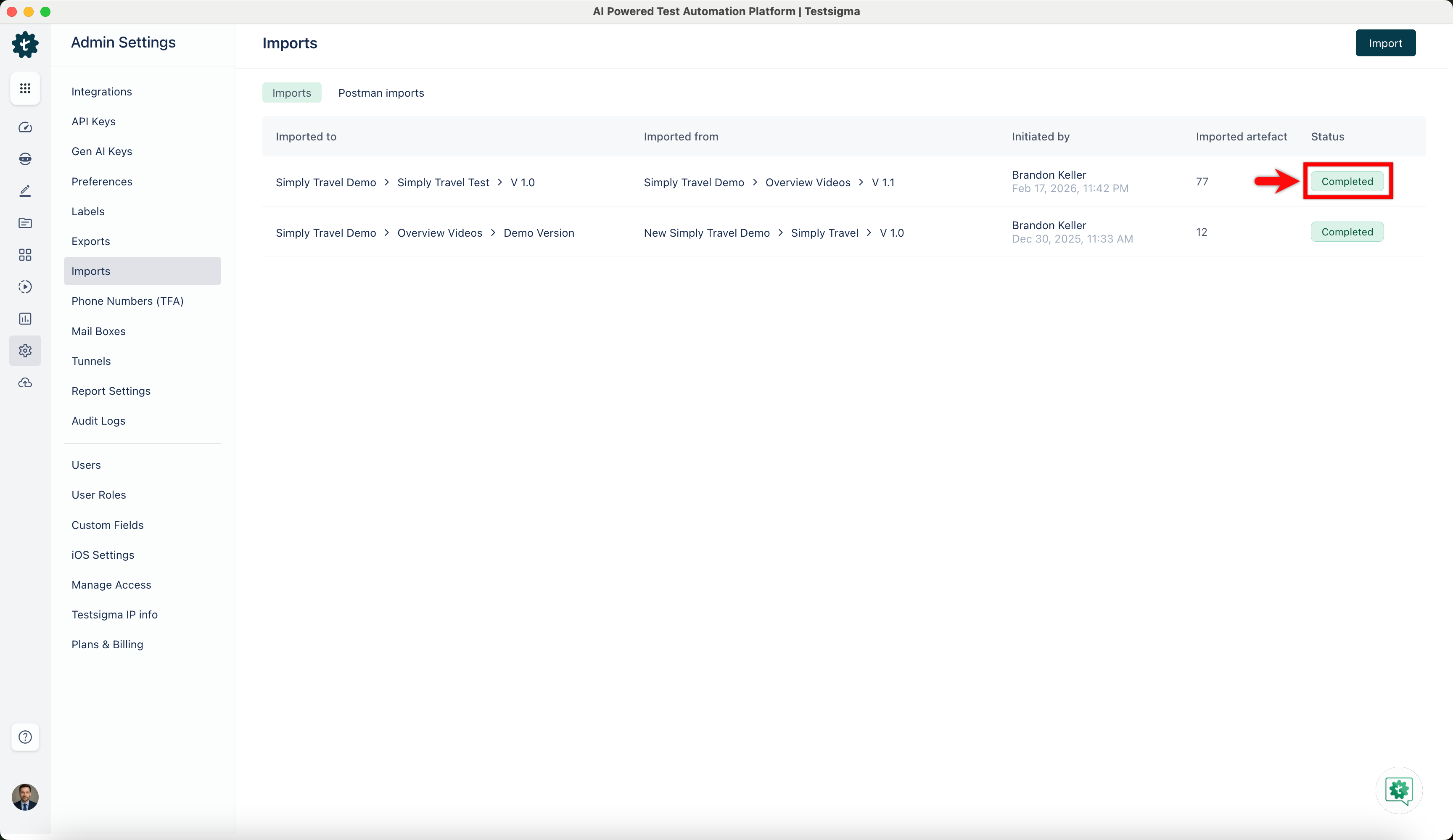Open the dashed-circle play runs icon
This screenshot has height=840, width=1453.
[x=25, y=287]
